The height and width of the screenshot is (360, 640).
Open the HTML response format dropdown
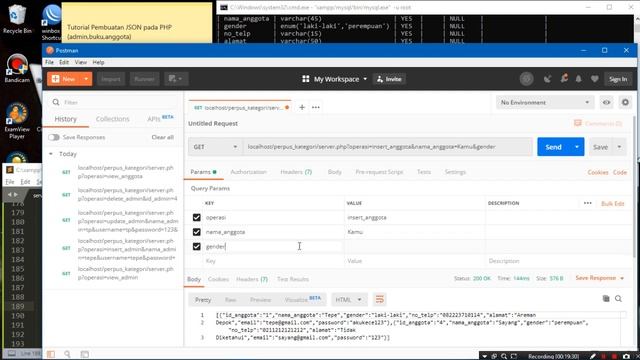(349, 300)
